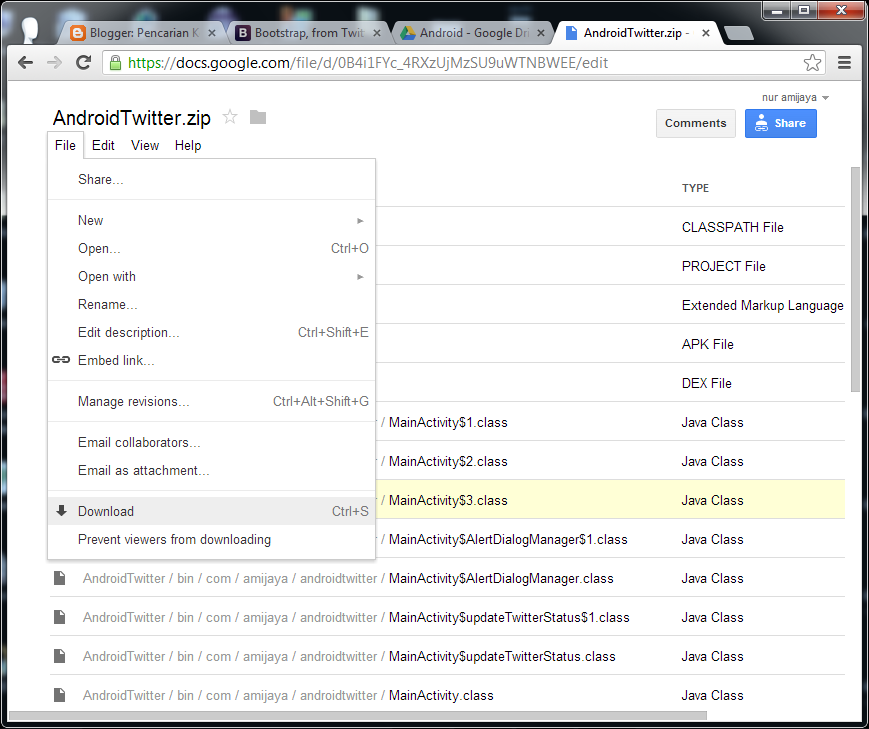Open the View menu

click(145, 145)
